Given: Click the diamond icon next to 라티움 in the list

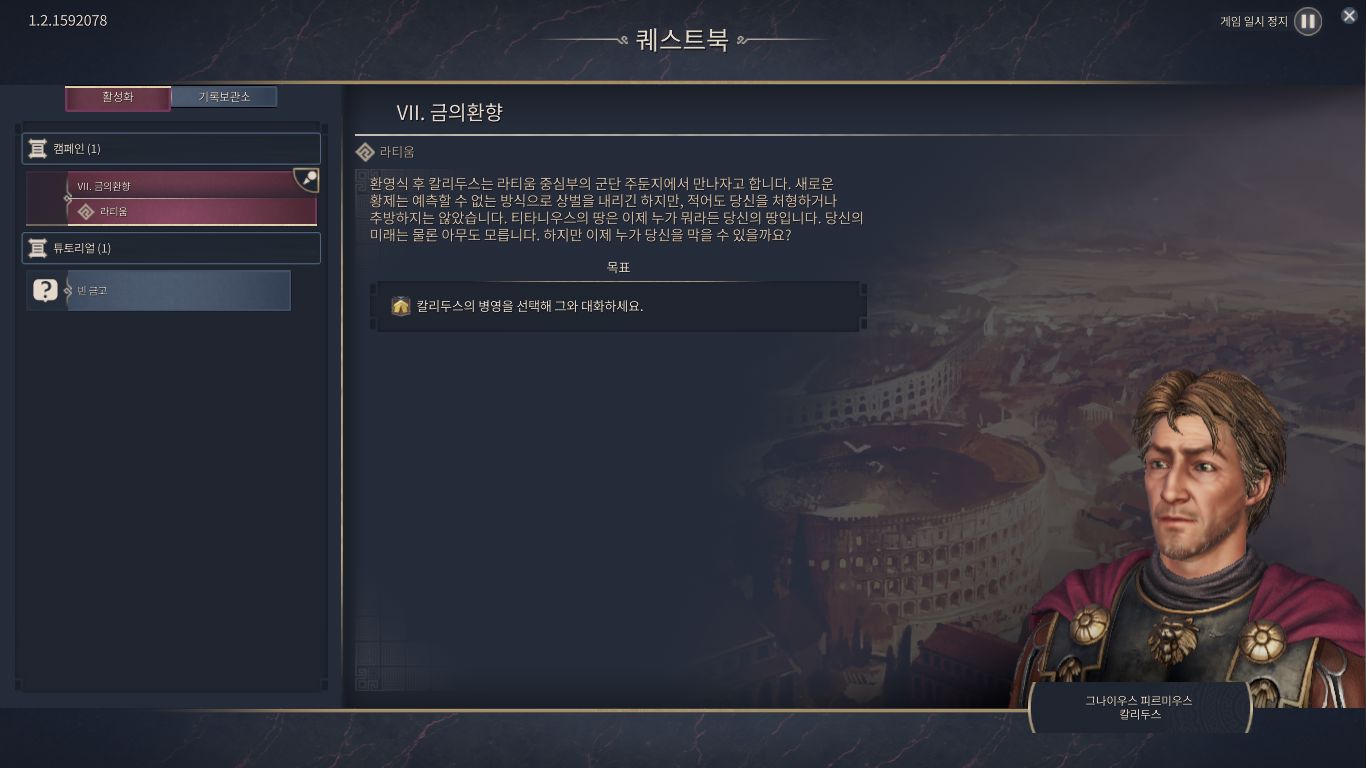Looking at the screenshot, I should 86,212.
